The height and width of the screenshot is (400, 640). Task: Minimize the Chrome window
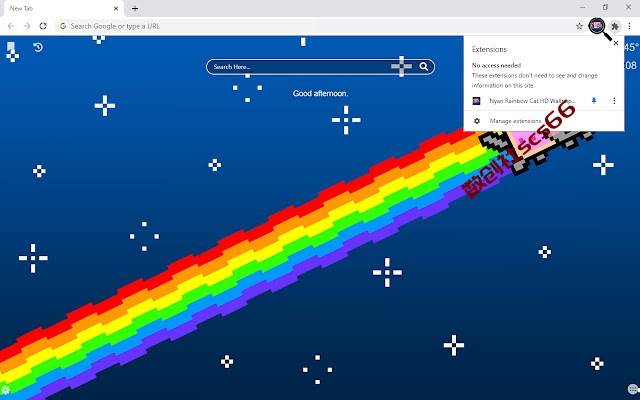click(582, 7)
